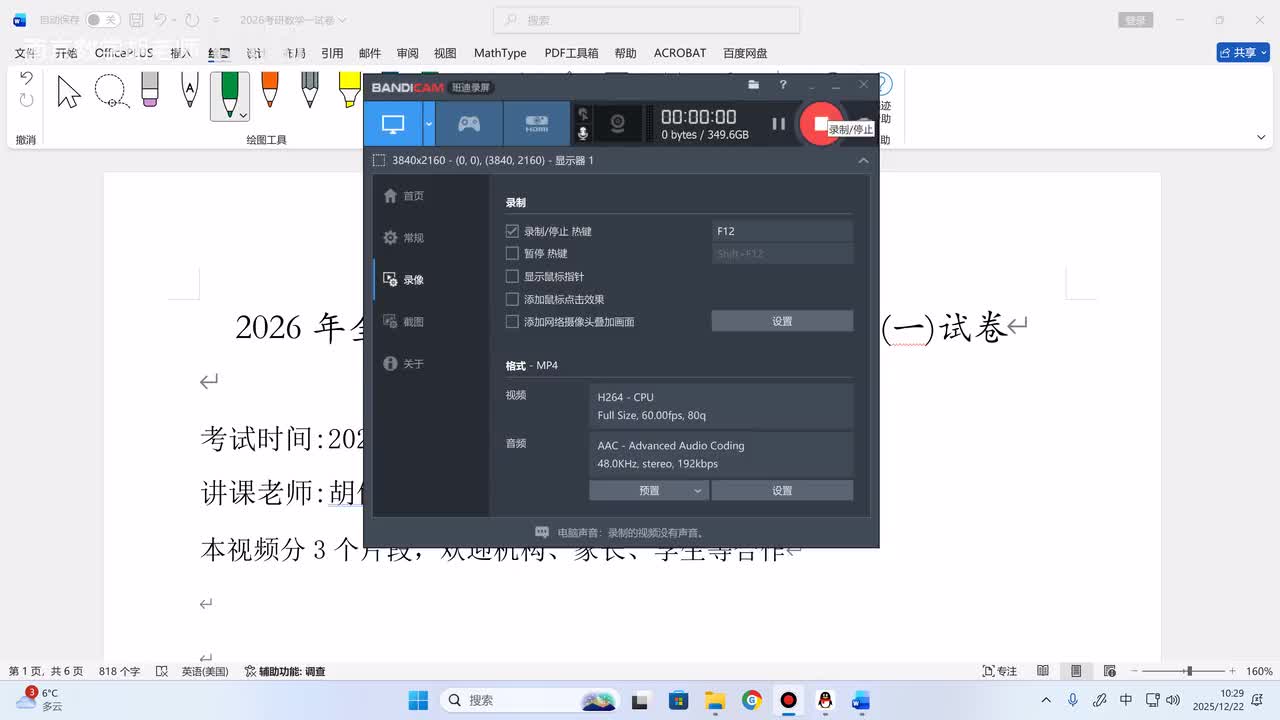Viewport: 1280px width, 720px height.
Task: Open Bandicam help question mark
Action: coord(783,85)
